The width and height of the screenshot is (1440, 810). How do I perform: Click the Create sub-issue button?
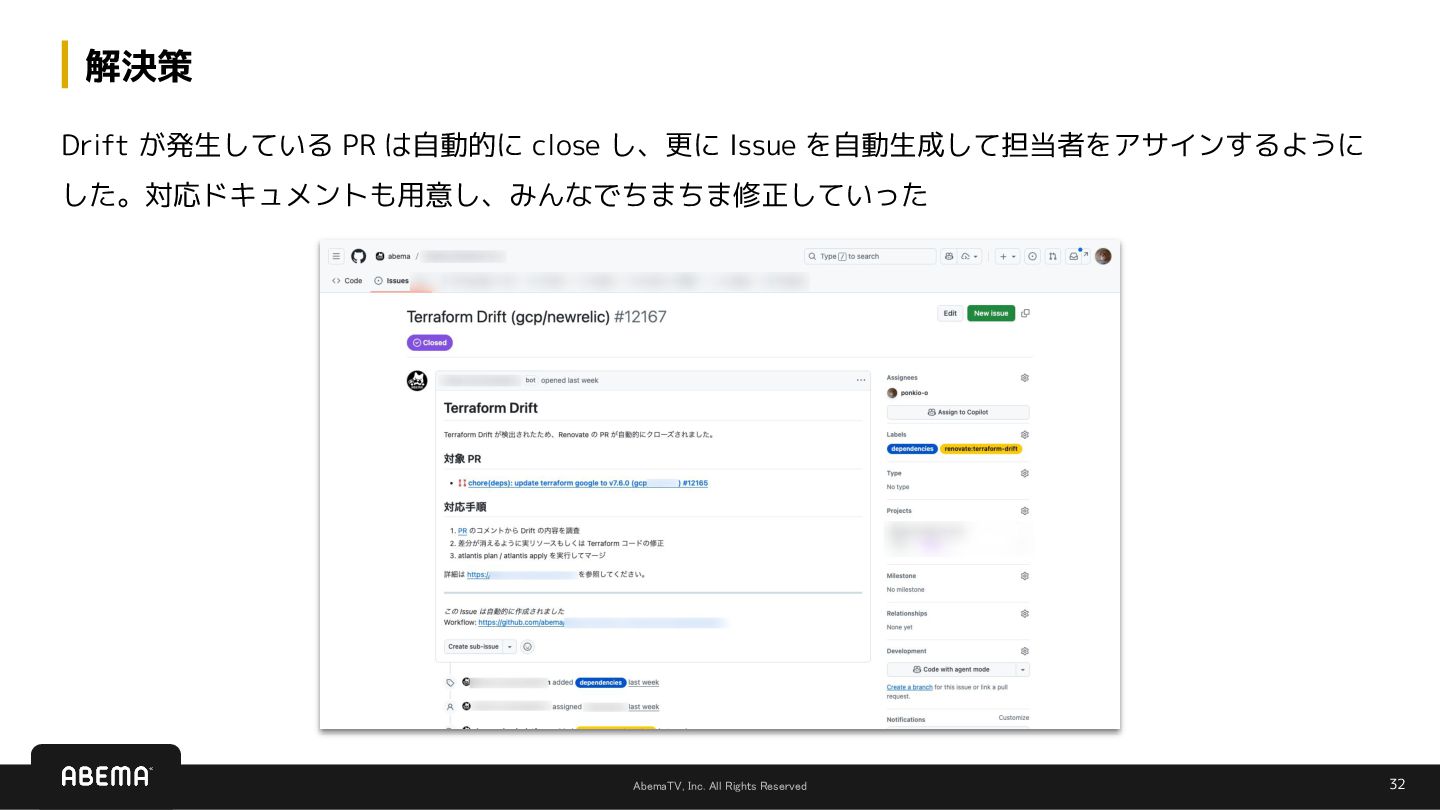pyautogui.click(x=473, y=647)
